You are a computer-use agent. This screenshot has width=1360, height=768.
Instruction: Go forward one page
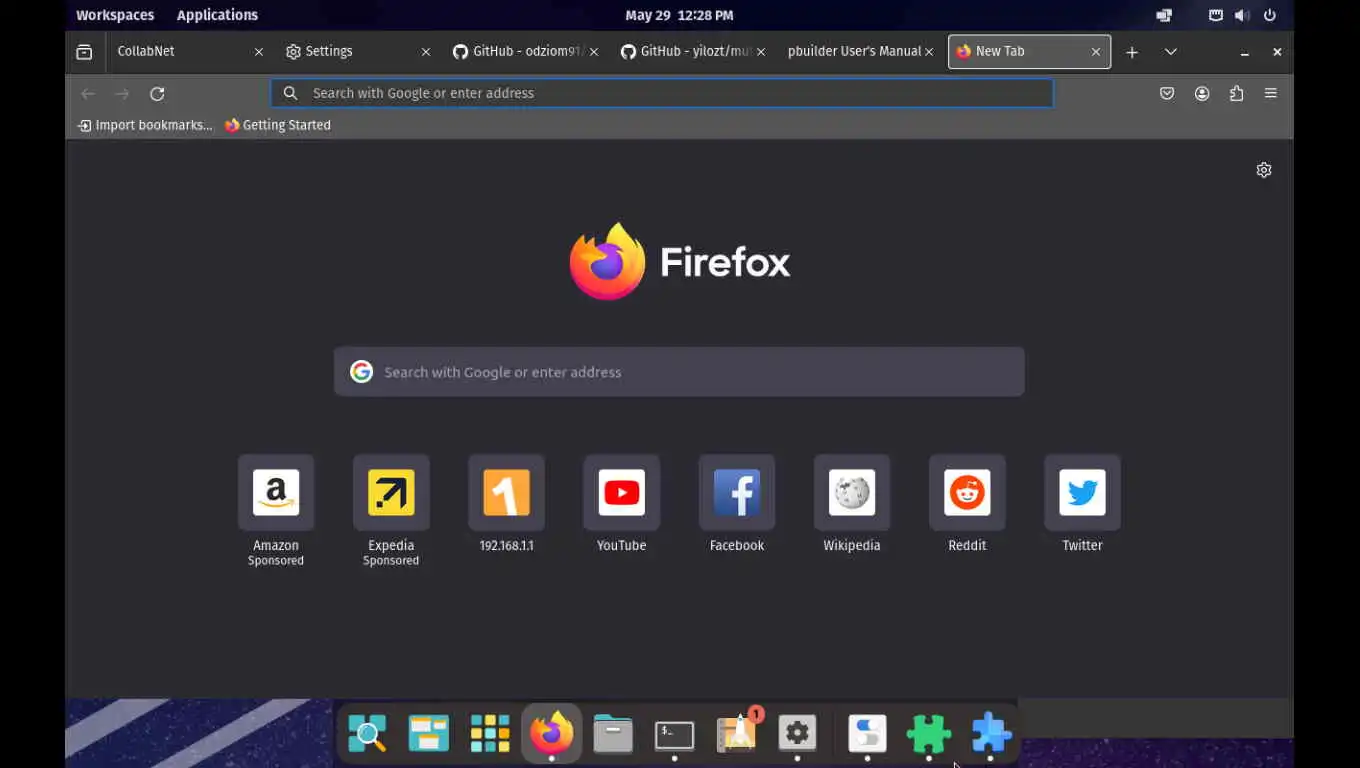(122, 93)
